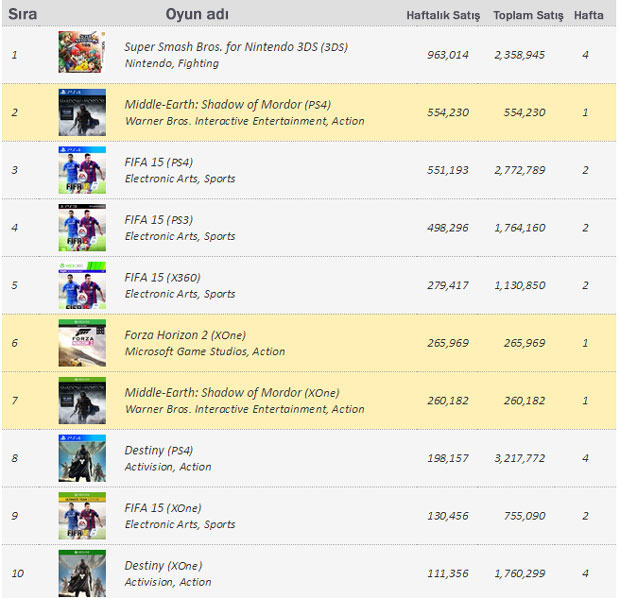Click Super Smash Bros. 3DS cover thumbnail
Viewport: 620px width, 598px height.
tap(82, 54)
